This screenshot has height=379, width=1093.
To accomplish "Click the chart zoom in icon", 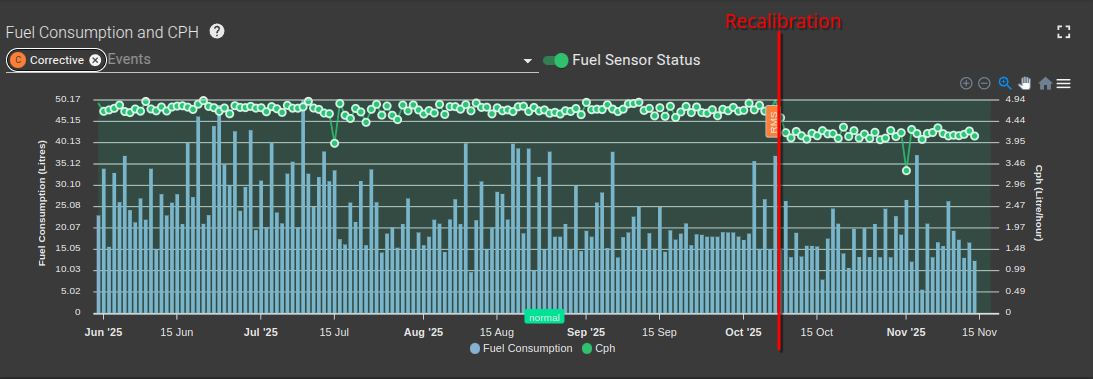I will 966,84.
